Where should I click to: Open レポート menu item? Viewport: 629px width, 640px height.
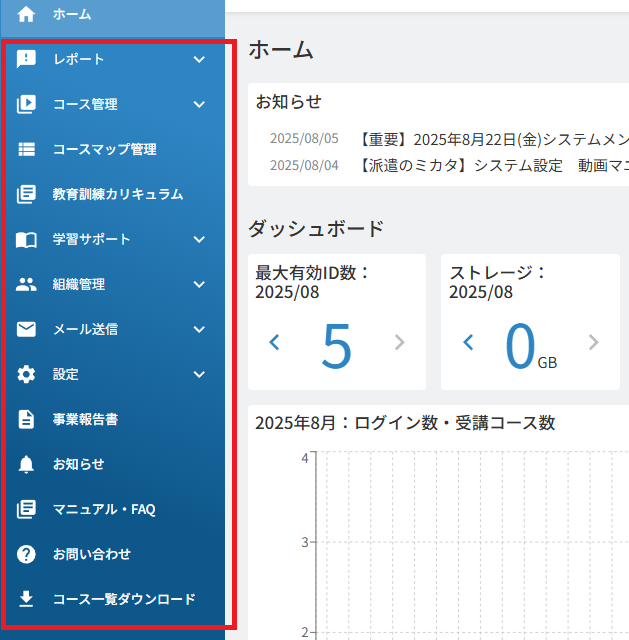(x=112, y=59)
